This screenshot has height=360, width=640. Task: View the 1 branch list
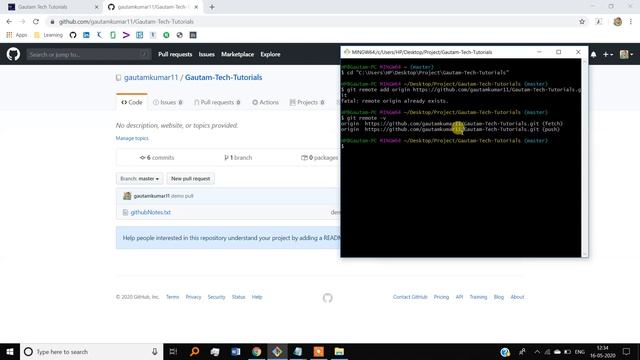coord(238,158)
